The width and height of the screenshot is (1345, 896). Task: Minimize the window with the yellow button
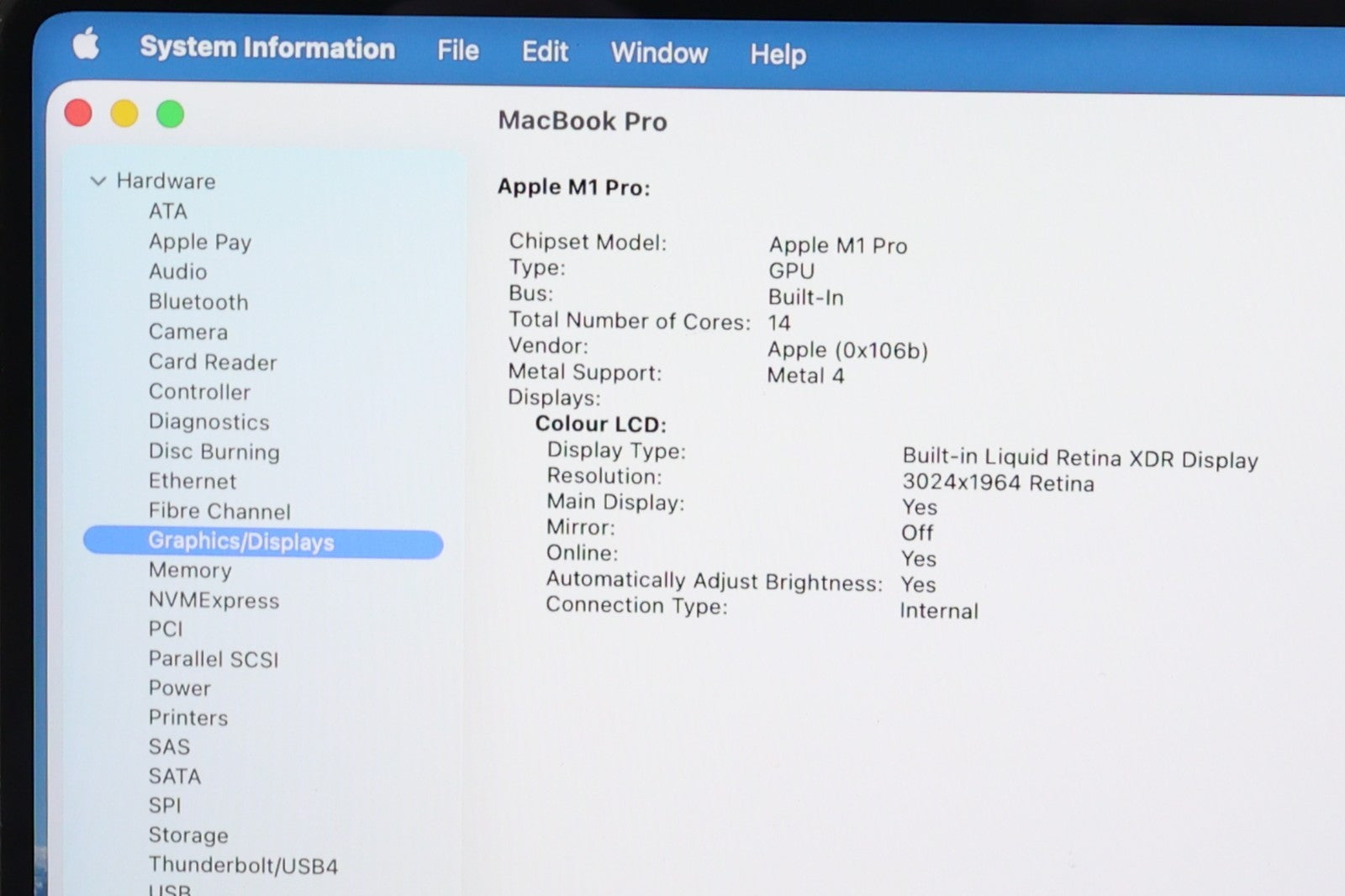(x=124, y=113)
